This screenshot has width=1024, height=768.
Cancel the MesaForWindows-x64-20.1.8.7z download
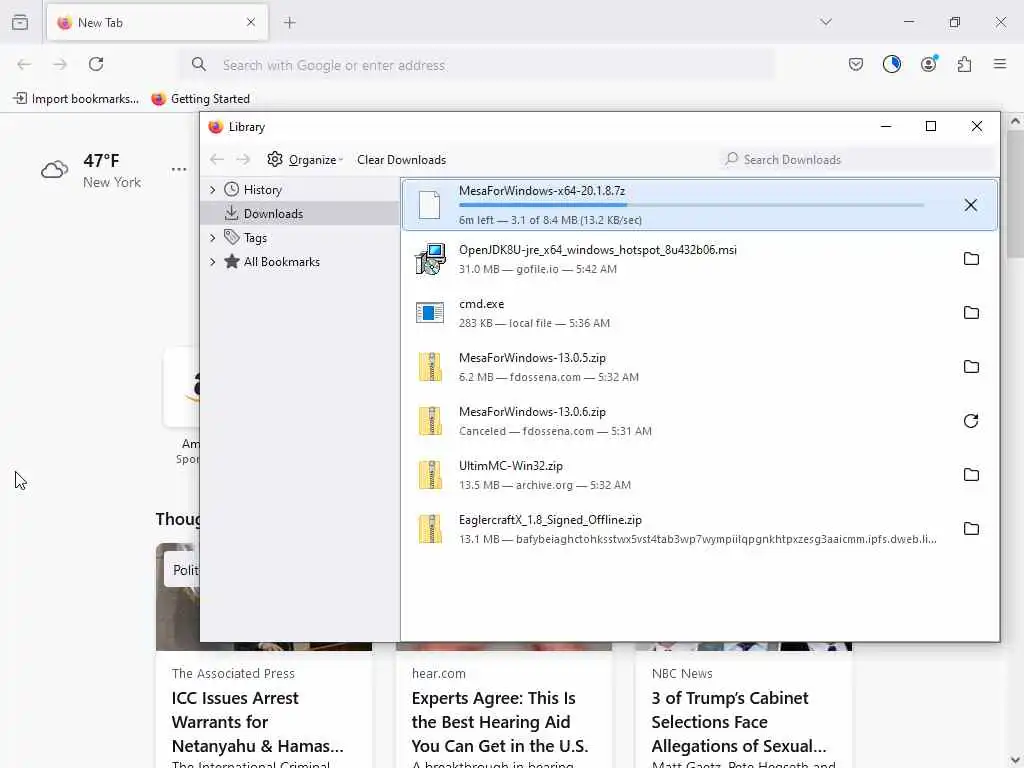click(x=970, y=205)
